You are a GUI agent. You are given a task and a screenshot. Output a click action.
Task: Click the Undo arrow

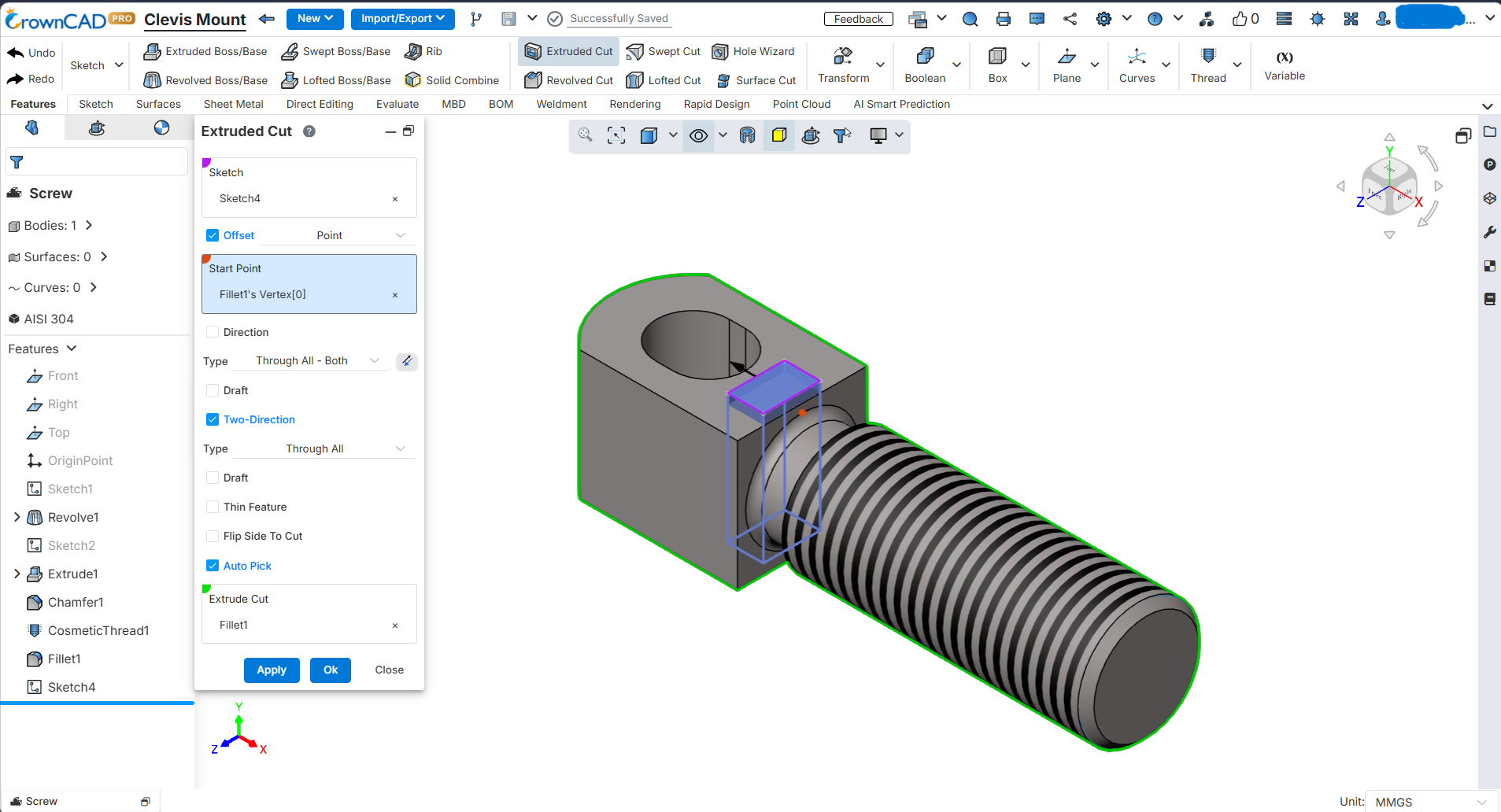16,53
